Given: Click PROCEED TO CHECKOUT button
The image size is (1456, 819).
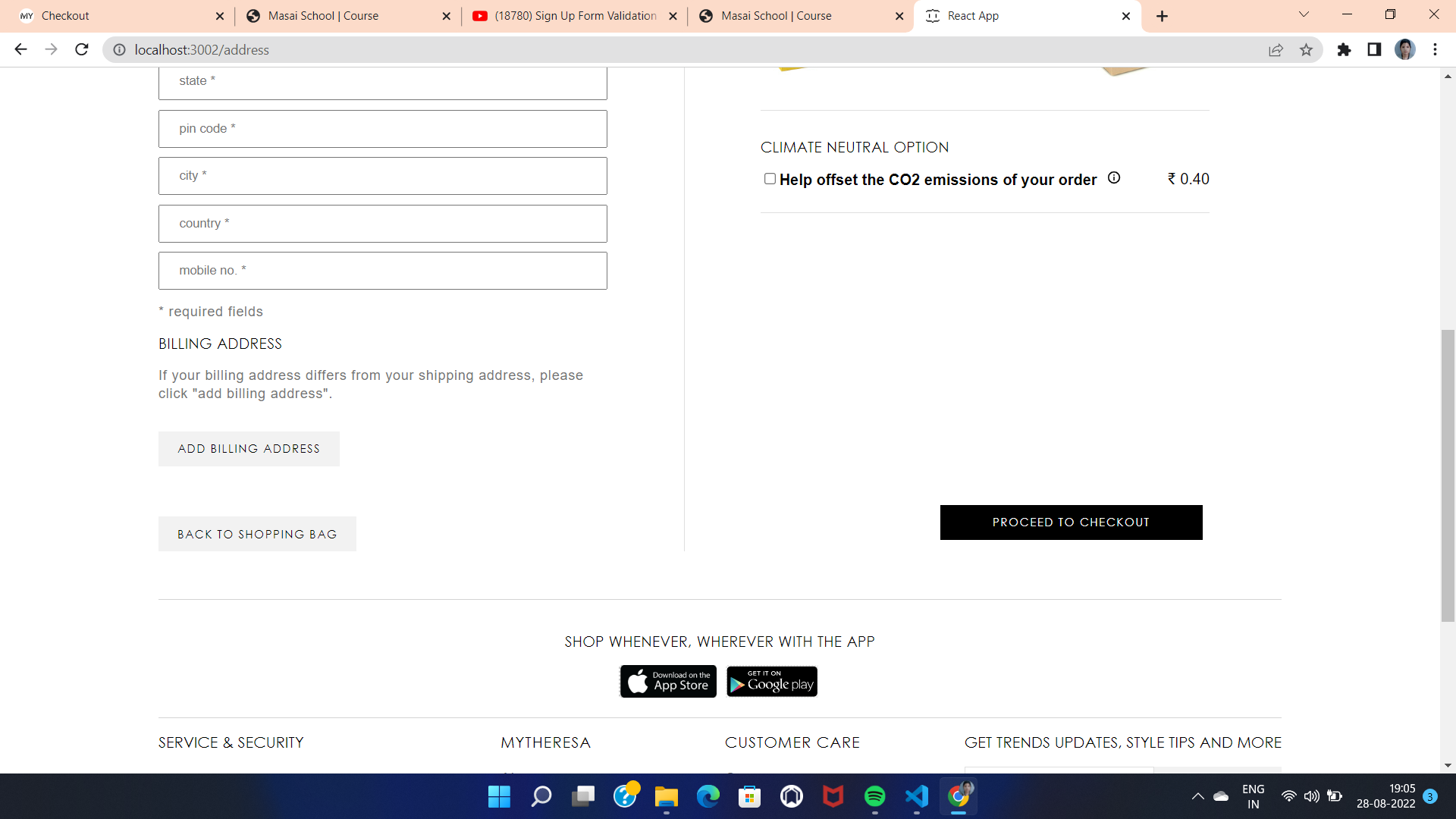Looking at the screenshot, I should pyautogui.click(x=1071, y=521).
